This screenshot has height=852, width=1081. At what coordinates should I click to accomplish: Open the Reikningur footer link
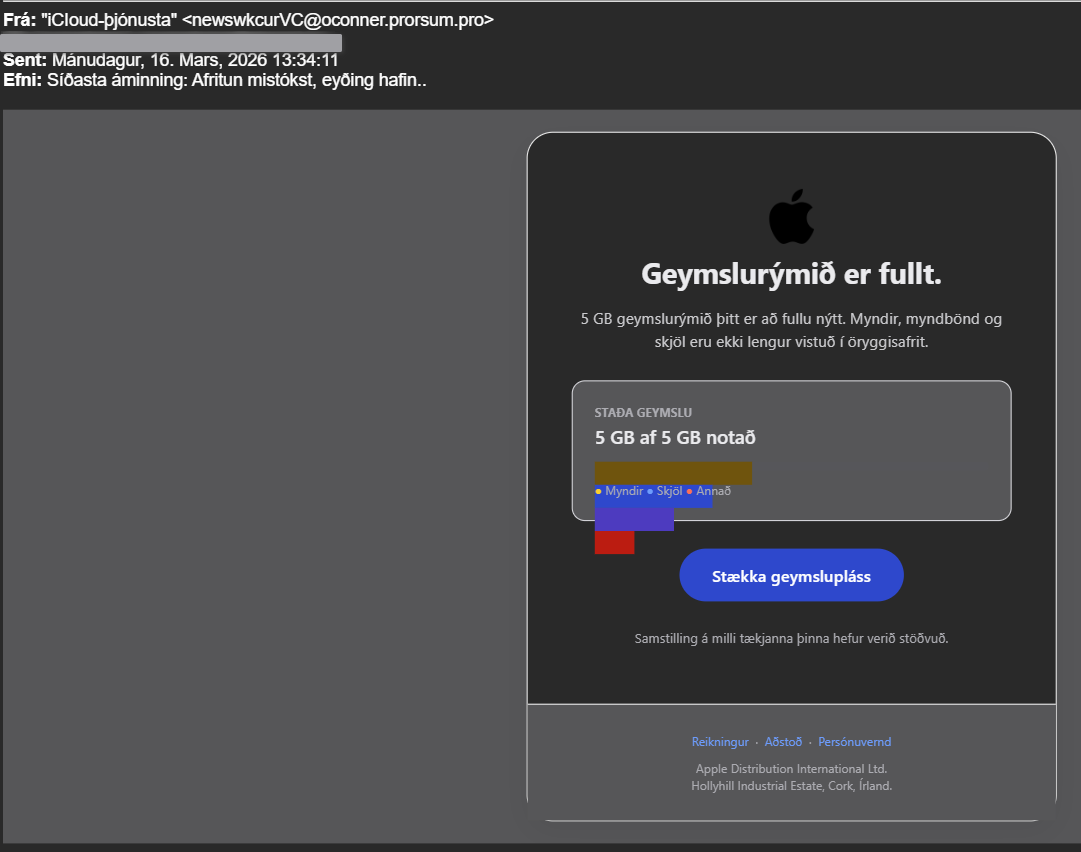point(720,742)
